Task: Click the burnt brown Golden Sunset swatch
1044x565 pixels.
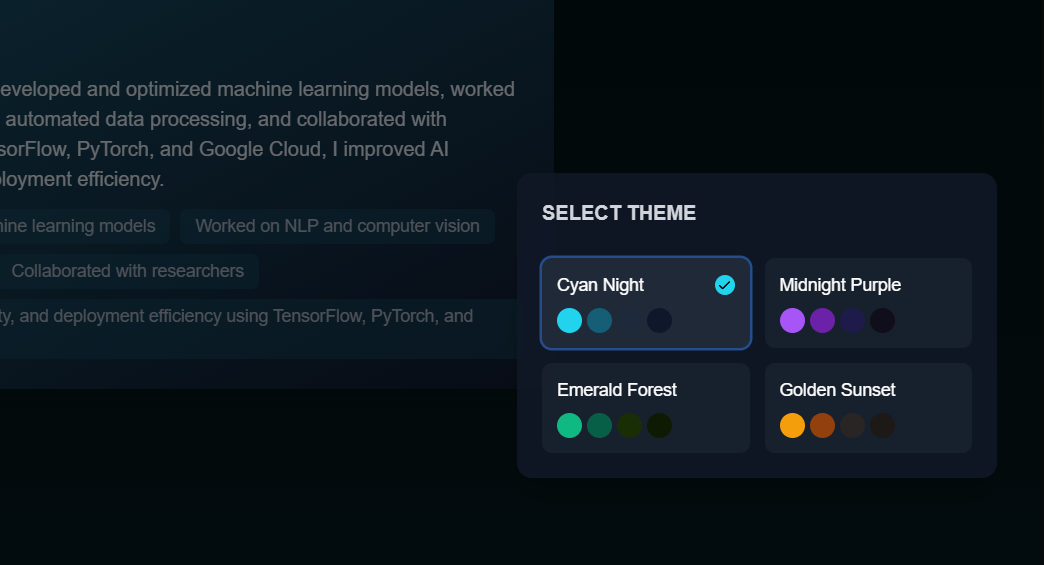Action: point(822,425)
